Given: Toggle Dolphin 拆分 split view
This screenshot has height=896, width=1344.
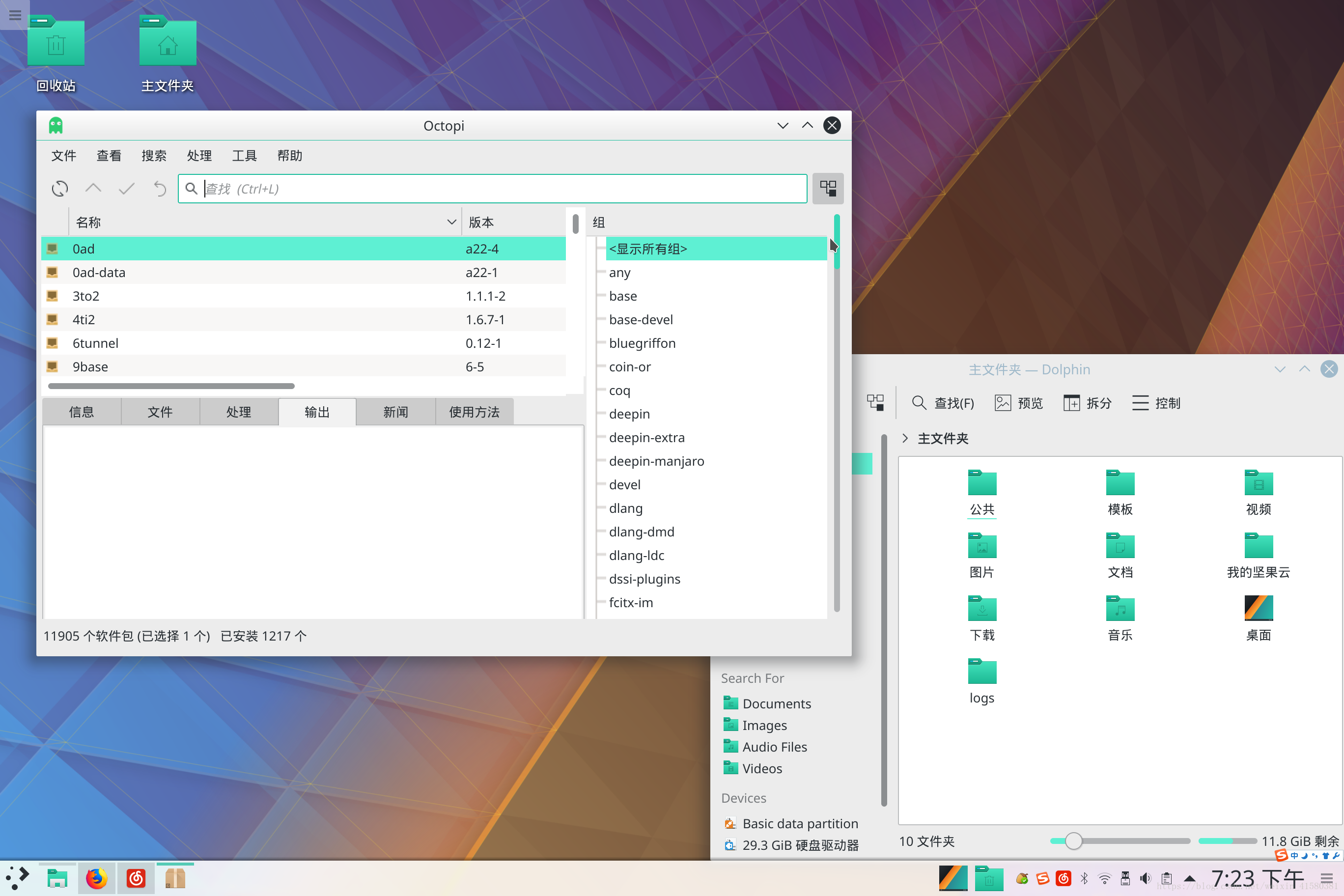Looking at the screenshot, I should click(x=1087, y=403).
